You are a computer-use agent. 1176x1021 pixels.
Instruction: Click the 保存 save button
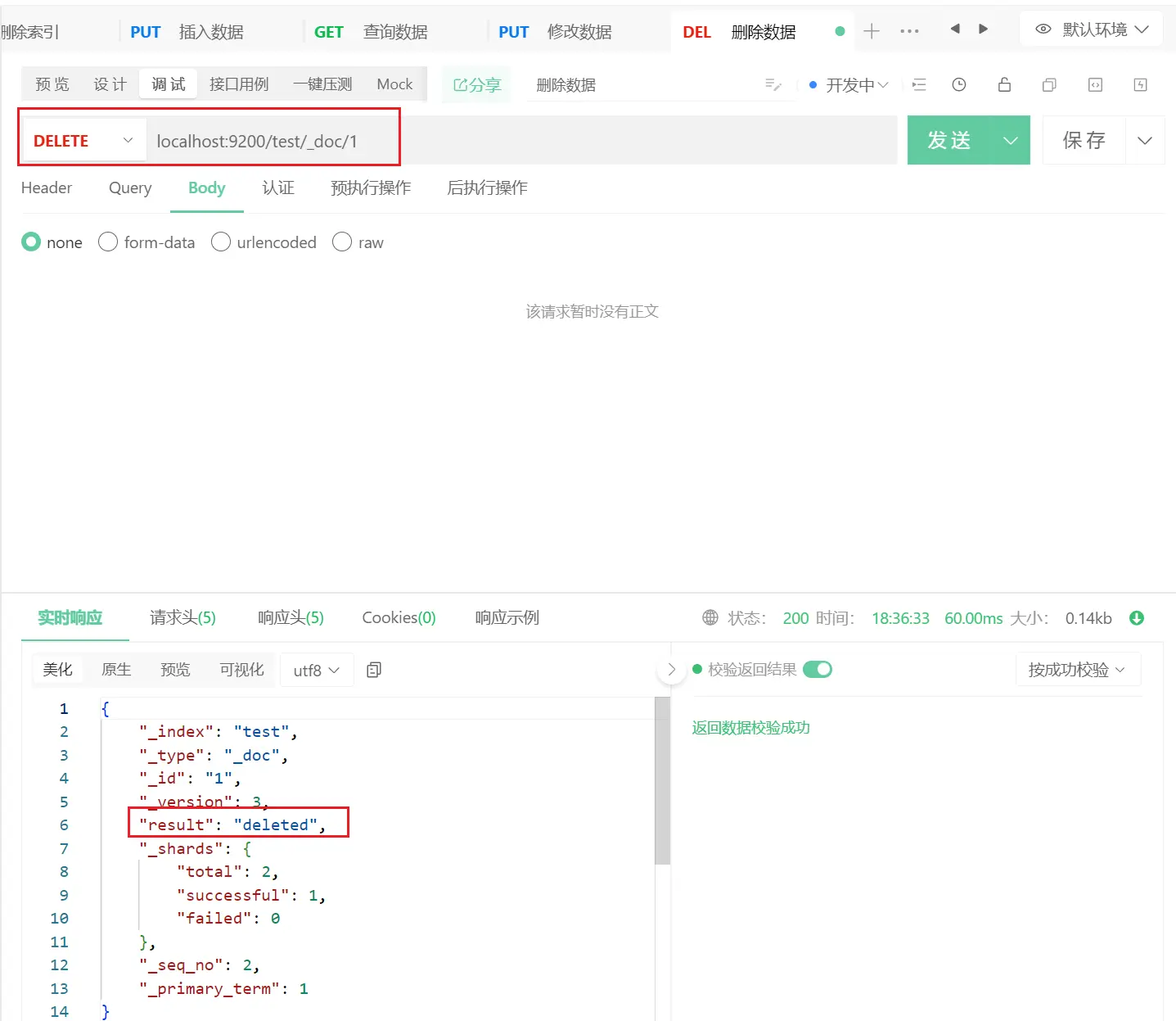click(1084, 140)
